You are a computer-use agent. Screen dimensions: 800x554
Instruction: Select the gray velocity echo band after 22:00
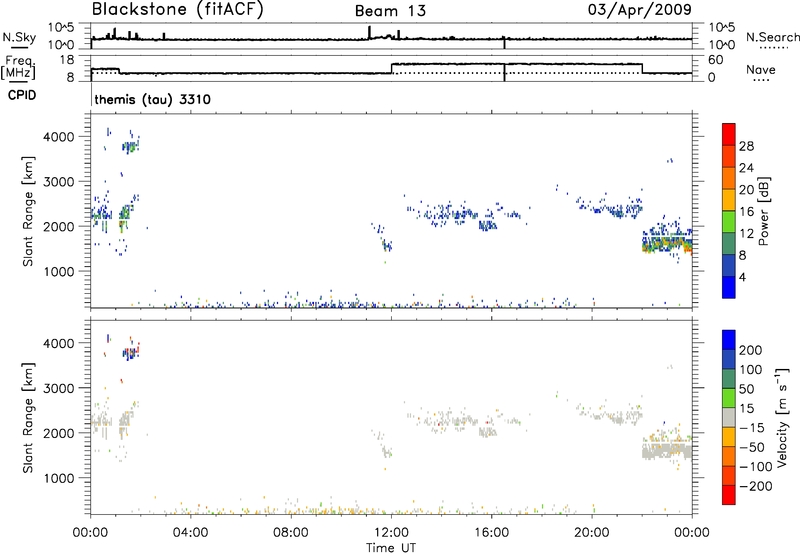tap(667, 451)
